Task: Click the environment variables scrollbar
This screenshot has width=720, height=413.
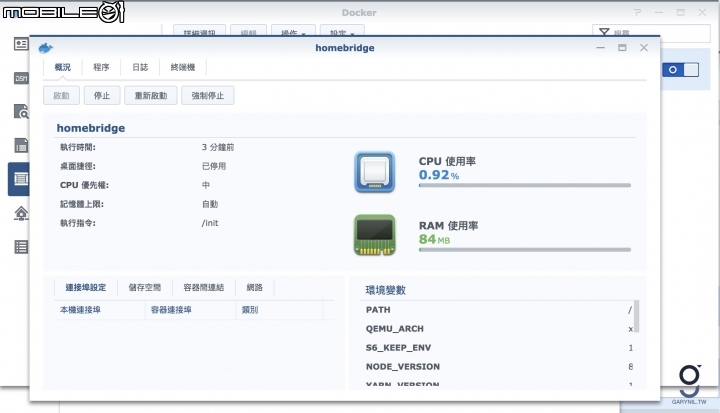Action: [x=636, y=316]
